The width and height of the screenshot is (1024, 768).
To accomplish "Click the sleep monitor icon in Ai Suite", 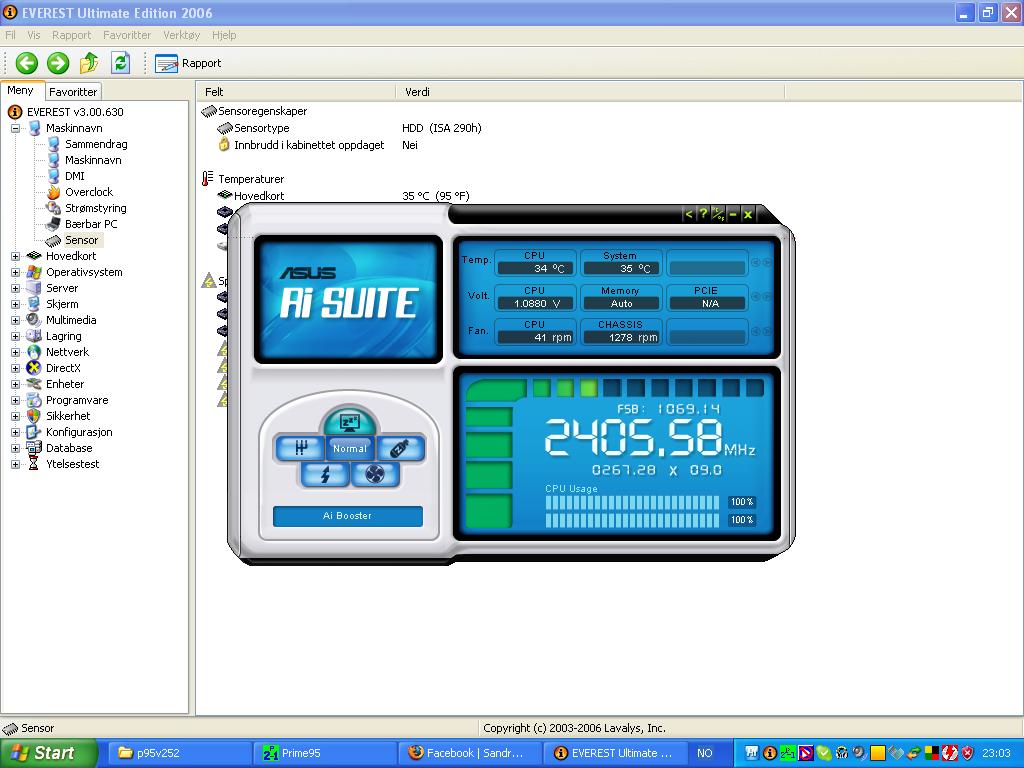I will click(x=350, y=423).
